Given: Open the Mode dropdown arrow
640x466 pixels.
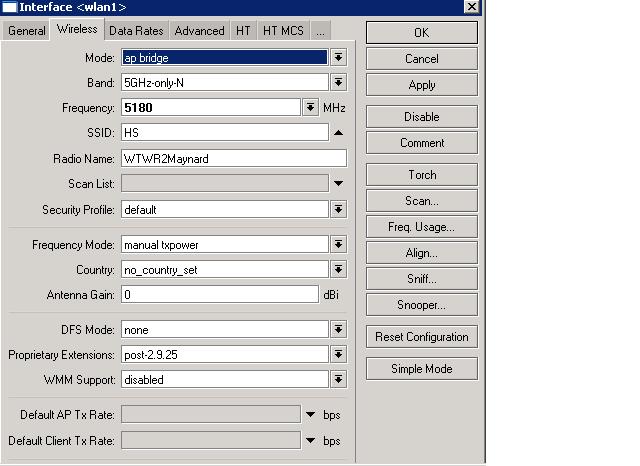Looking at the screenshot, I should (338, 58).
